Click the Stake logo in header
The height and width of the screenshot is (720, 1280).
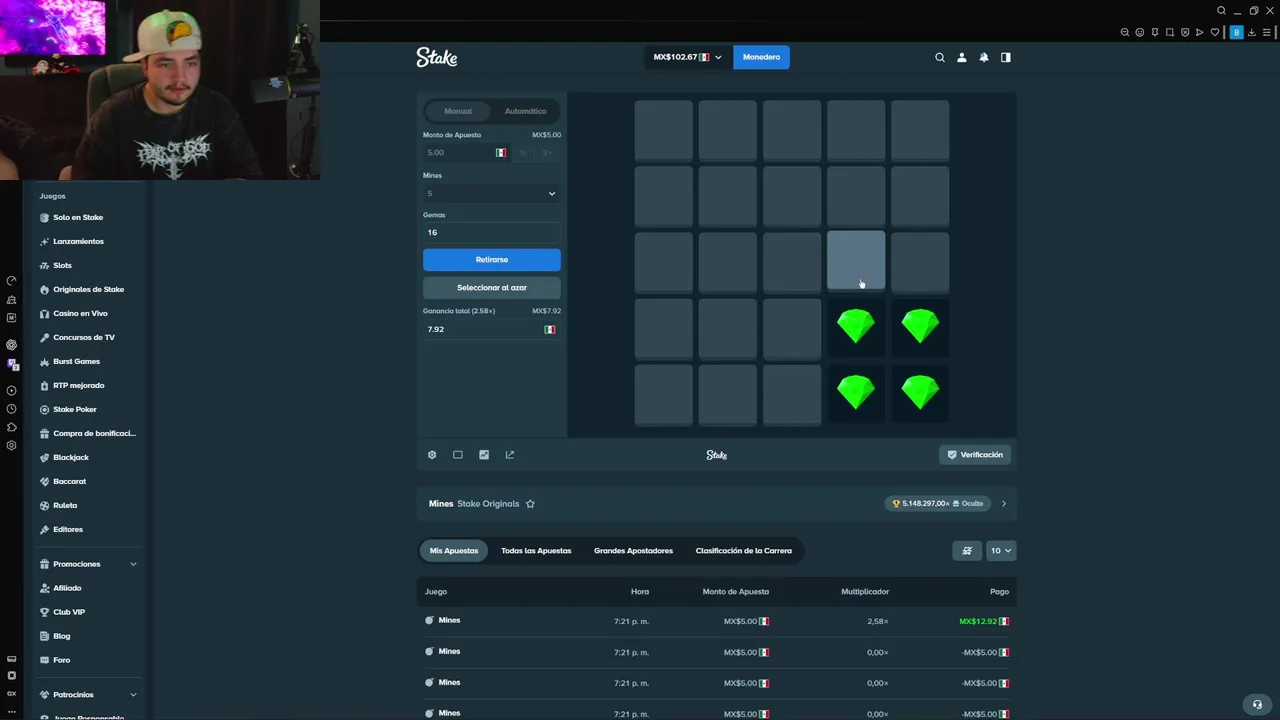pos(437,57)
